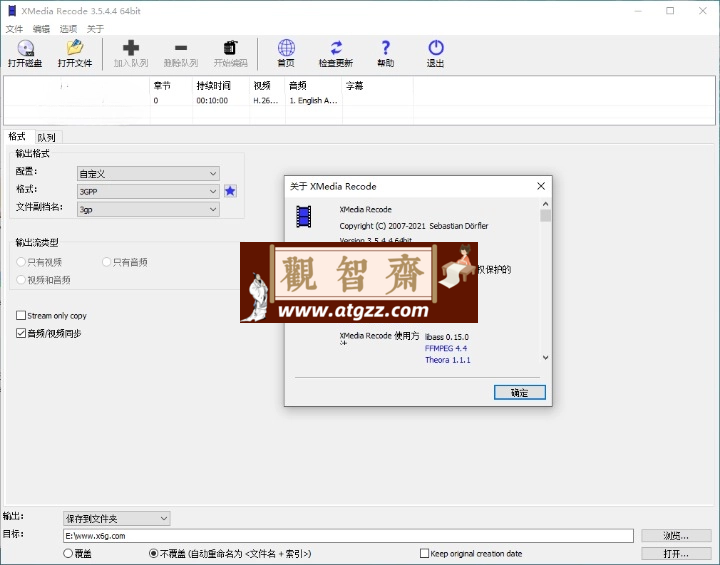This screenshot has height=565, width=720.
Task: Enable the Stream only copy checkbox
Action: coord(21,316)
